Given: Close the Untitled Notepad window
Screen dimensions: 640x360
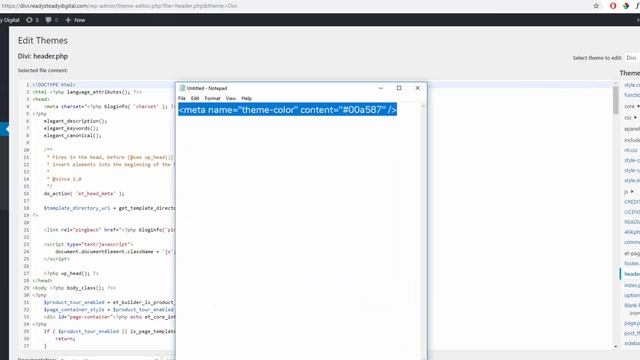Looking at the screenshot, I should click(x=418, y=88).
